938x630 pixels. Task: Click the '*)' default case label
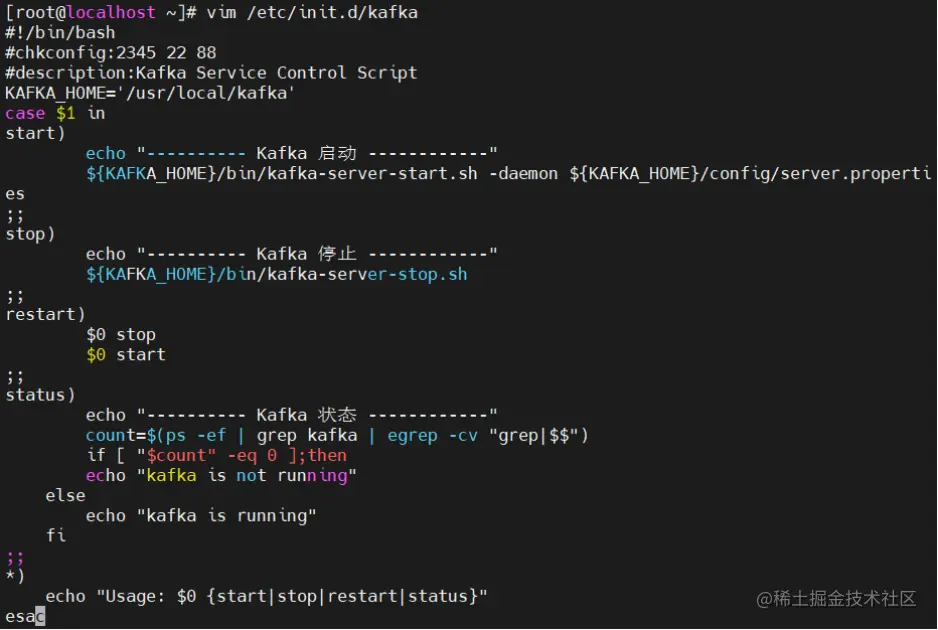pos(15,576)
